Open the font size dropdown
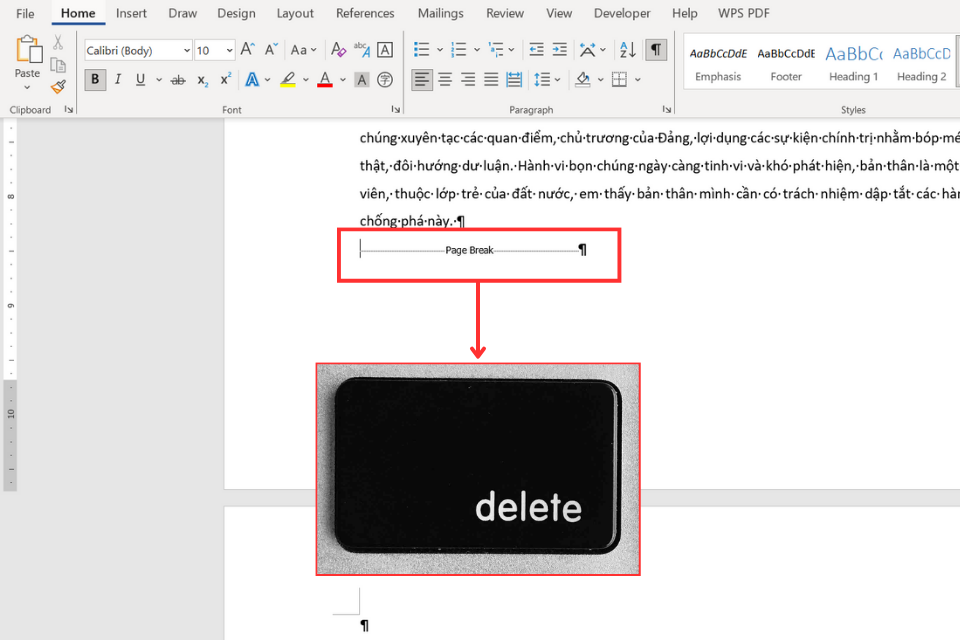 pos(229,50)
